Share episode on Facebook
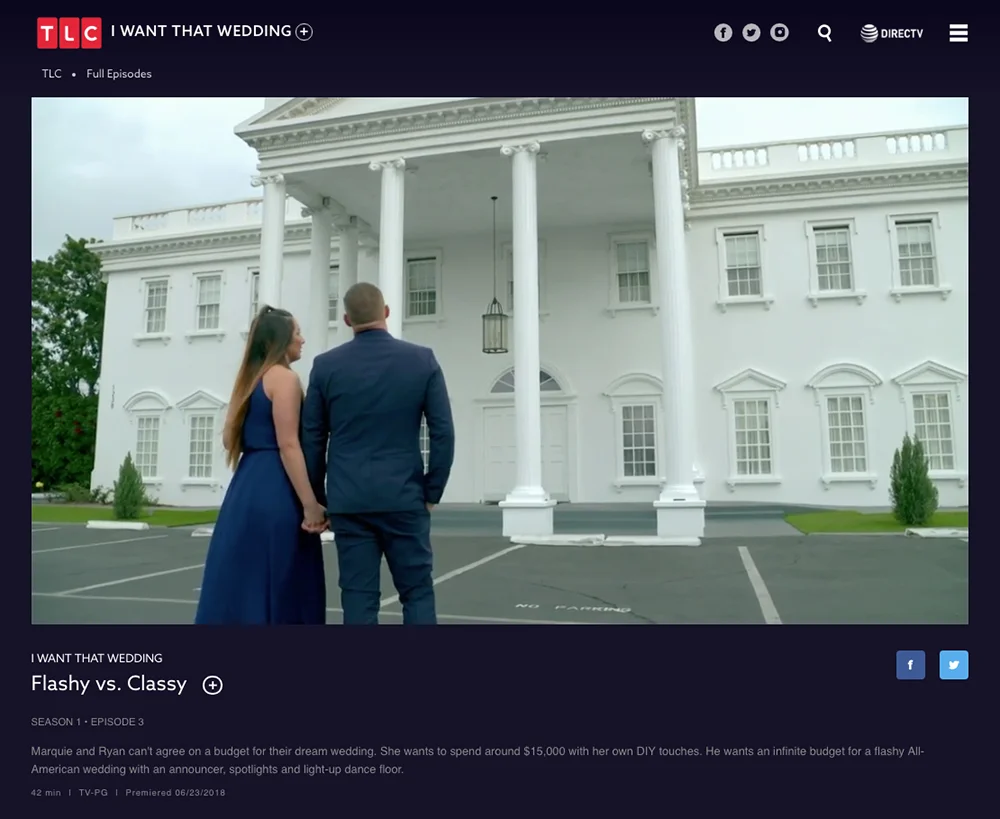Screen dimensions: 1000x819 pos(910,665)
